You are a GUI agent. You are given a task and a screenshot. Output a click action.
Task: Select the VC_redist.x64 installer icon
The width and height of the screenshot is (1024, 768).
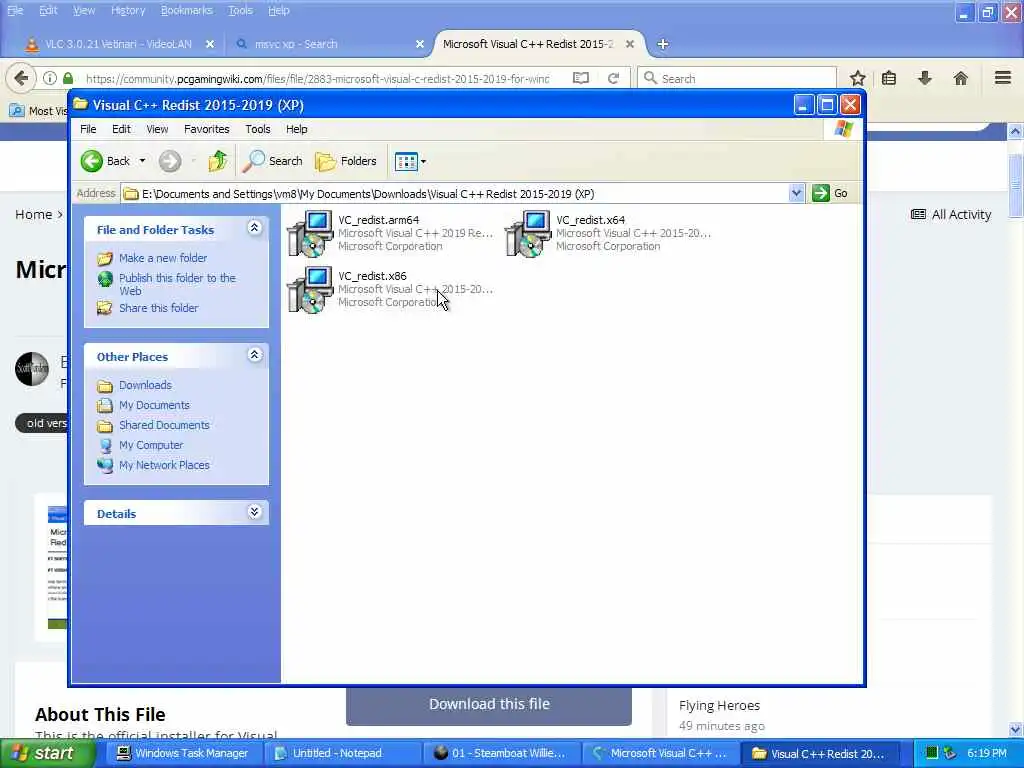pos(528,233)
